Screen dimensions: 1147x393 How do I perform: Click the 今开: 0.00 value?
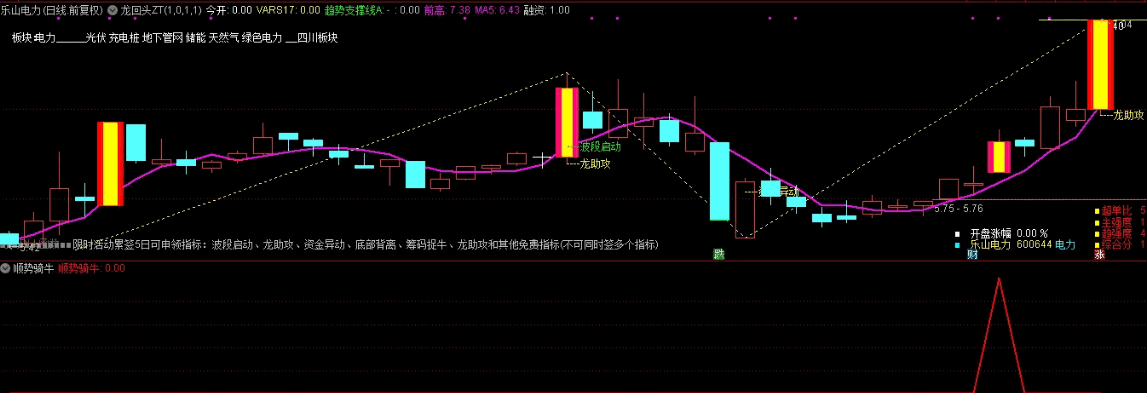[x=229, y=10]
